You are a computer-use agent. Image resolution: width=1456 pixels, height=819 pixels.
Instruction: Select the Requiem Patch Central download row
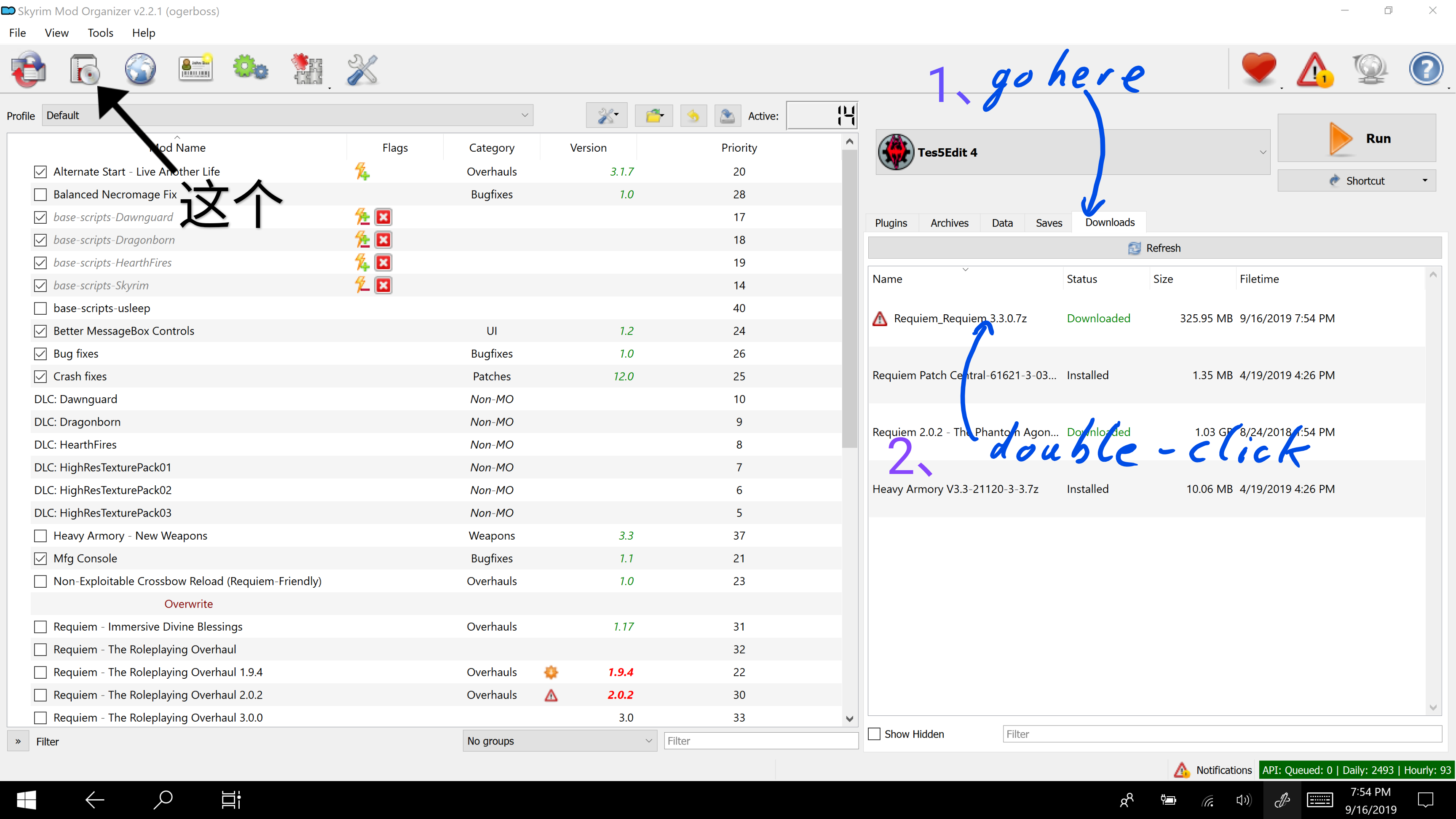1147,375
